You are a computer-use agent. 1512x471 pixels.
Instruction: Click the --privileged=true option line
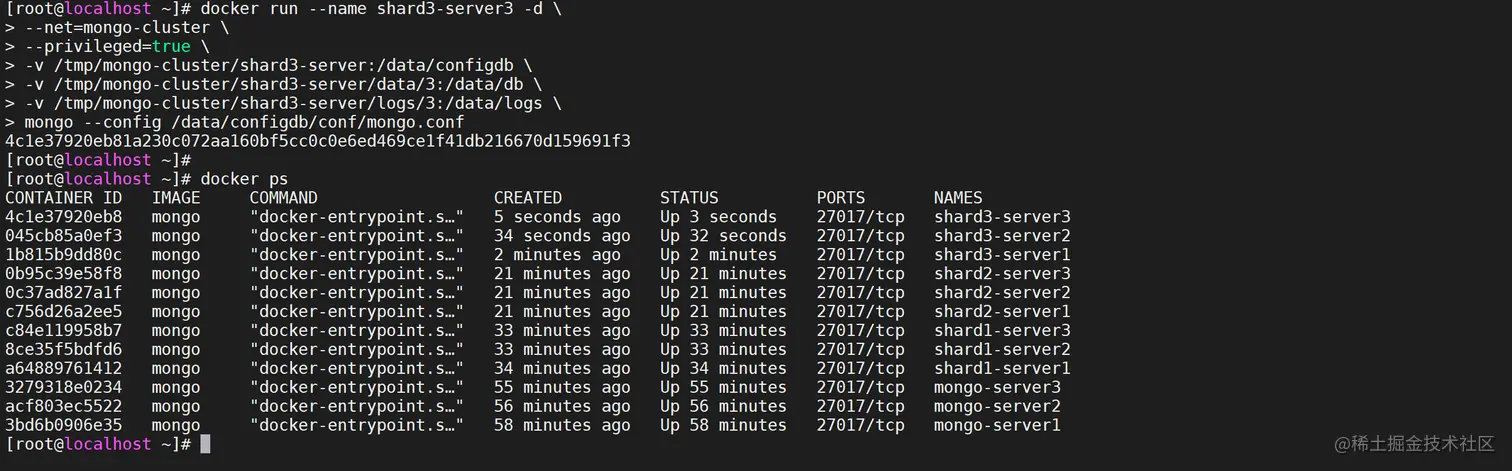click(125, 46)
